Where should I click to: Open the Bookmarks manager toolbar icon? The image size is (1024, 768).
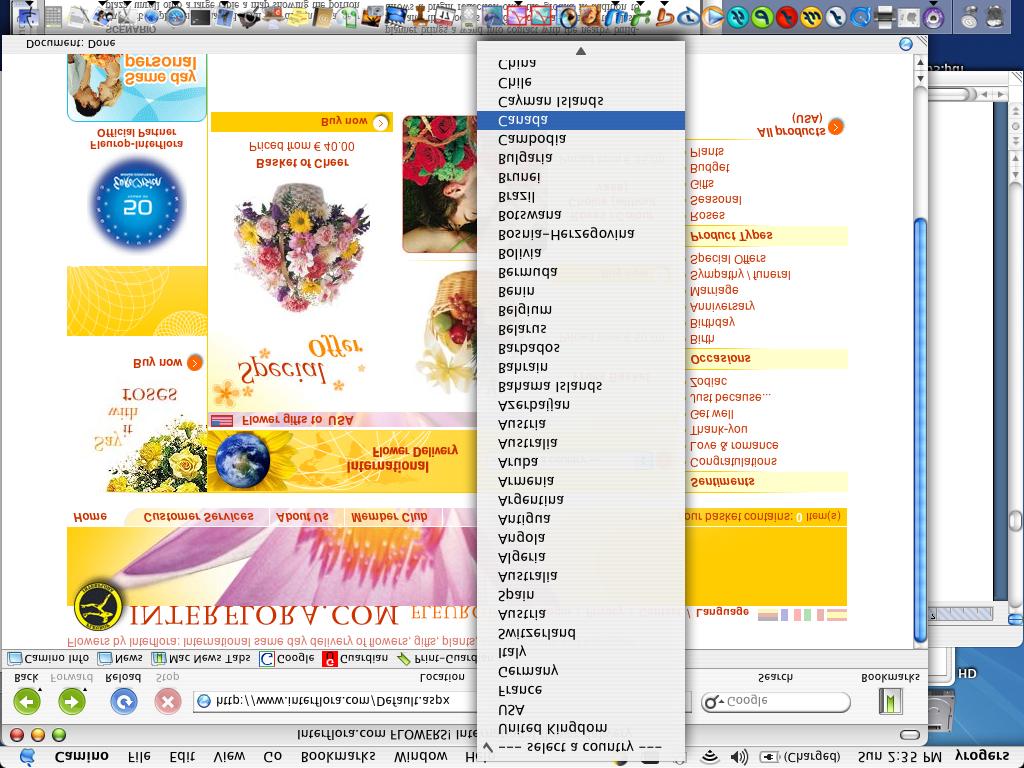[890, 701]
